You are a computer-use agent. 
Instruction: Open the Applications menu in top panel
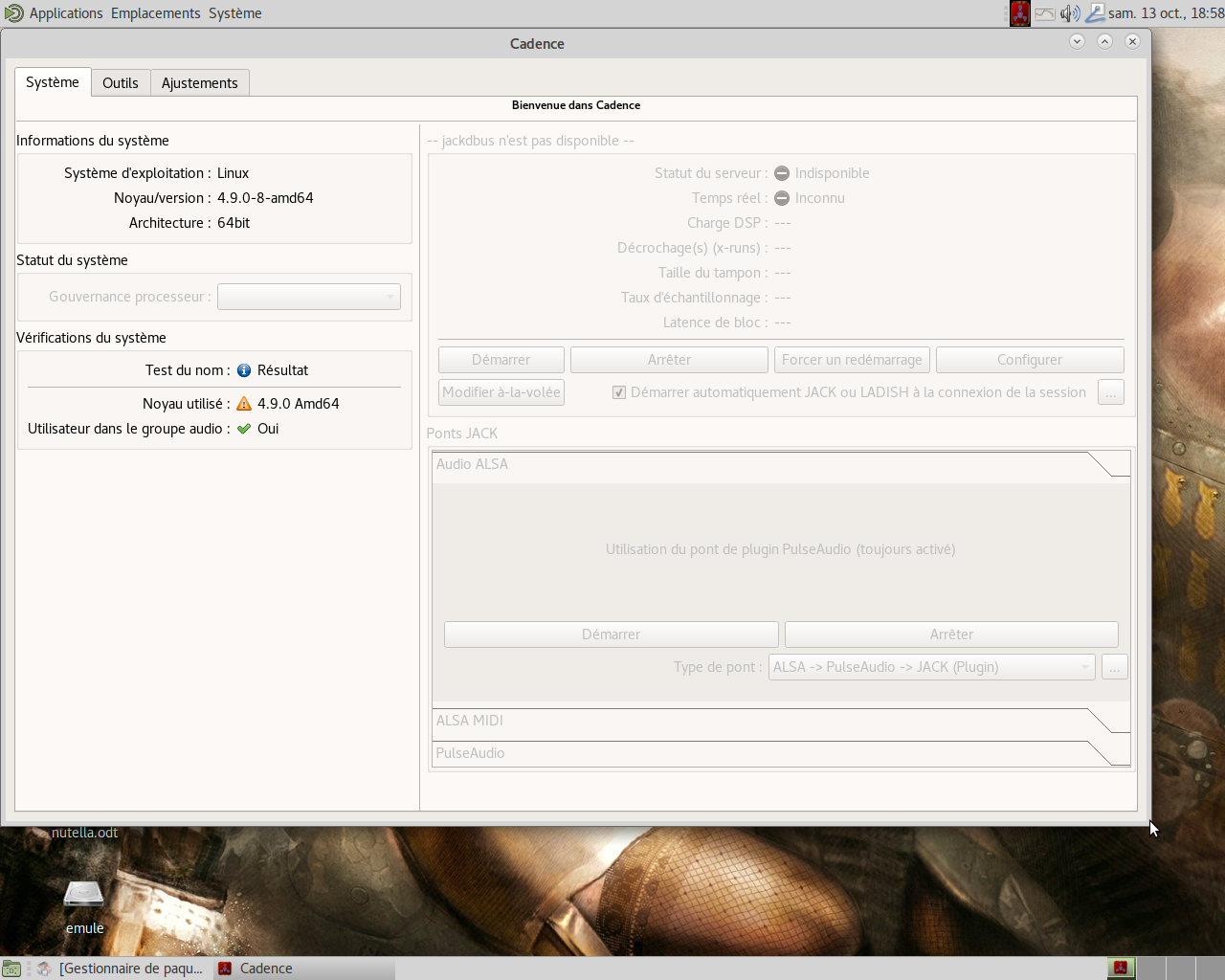[x=66, y=13]
